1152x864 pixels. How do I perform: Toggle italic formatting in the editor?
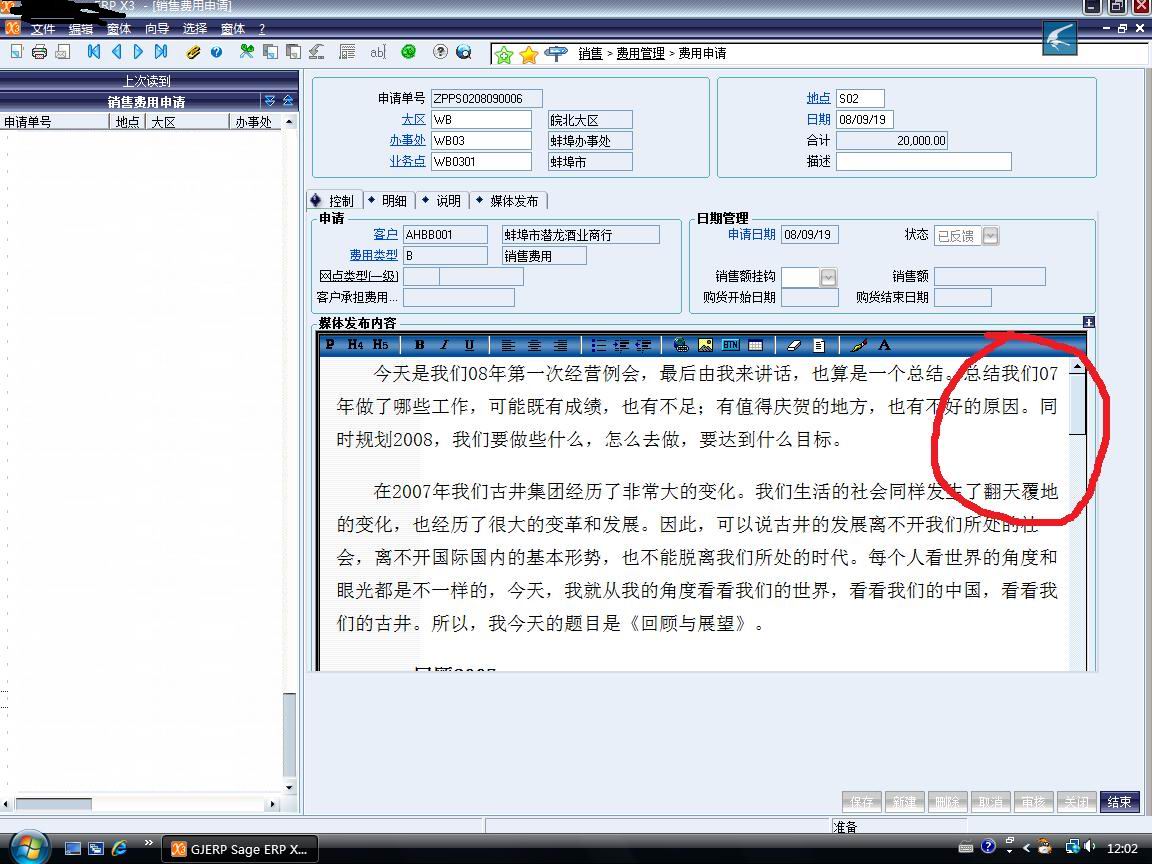pyautogui.click(x=444, y=345)
